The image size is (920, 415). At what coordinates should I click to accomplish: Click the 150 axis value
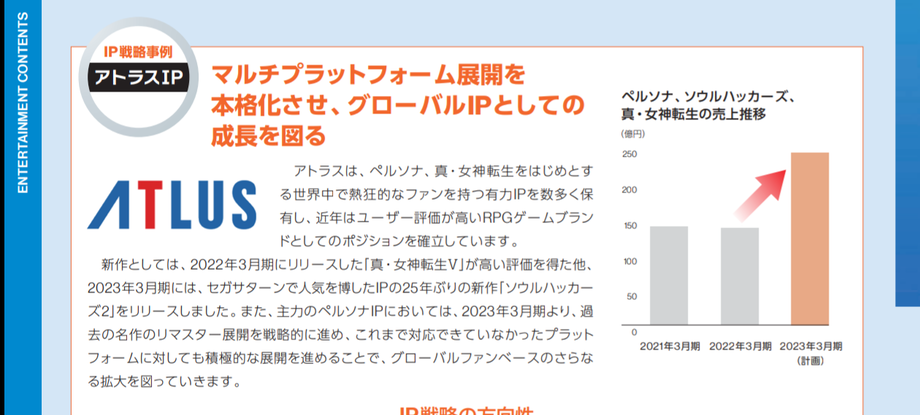[630, 226]
